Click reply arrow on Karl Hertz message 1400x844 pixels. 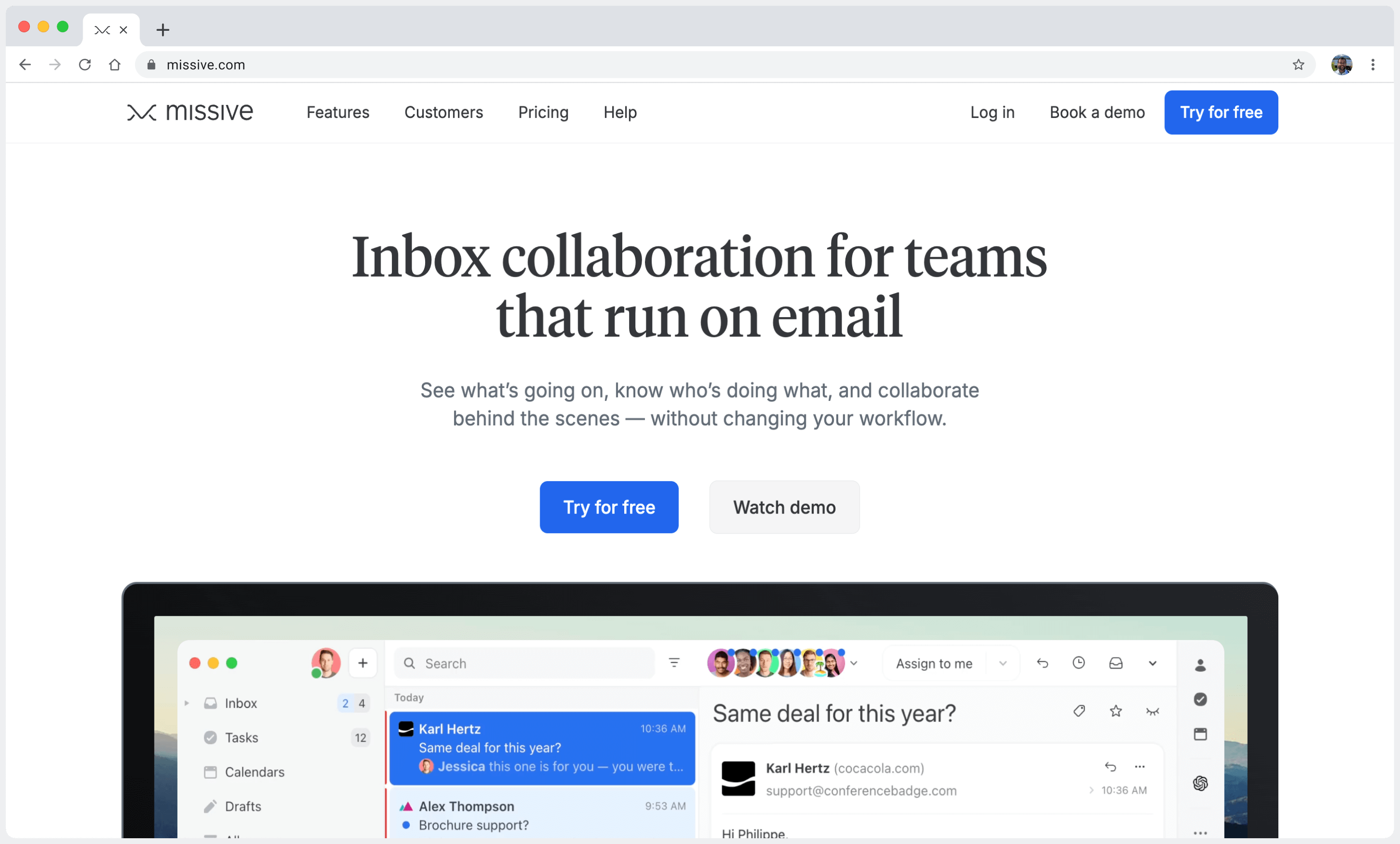coord(1110,767)
